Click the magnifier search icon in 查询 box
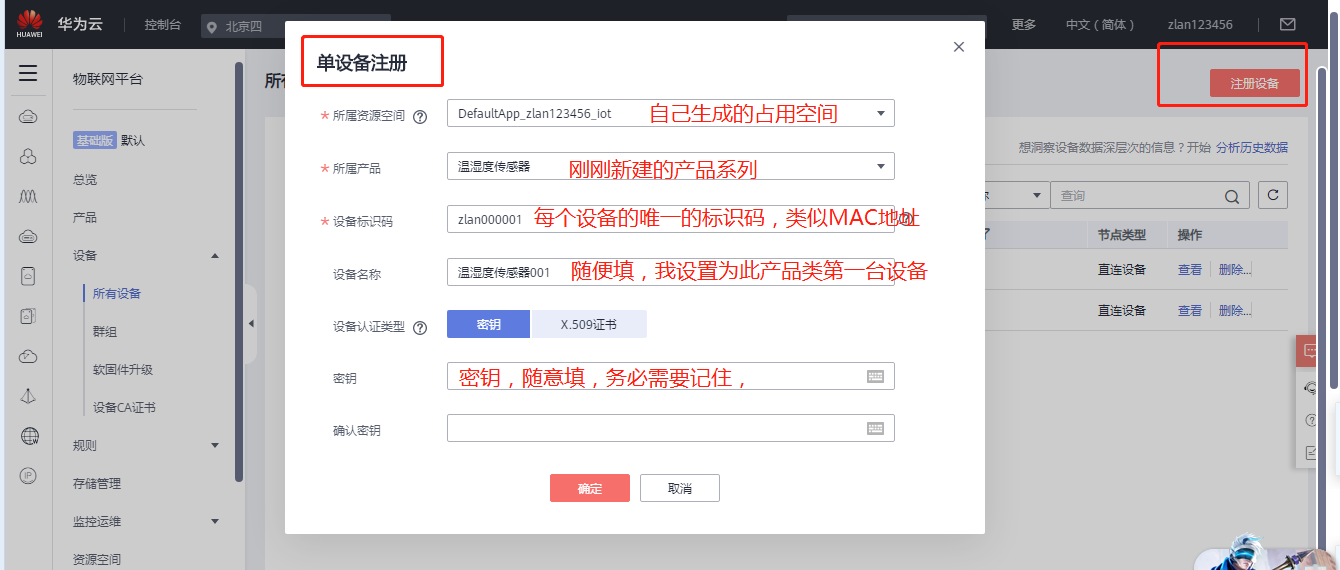Image resolution: width=1340 pixels, height=570 pixels. [x=1231, y=196]
